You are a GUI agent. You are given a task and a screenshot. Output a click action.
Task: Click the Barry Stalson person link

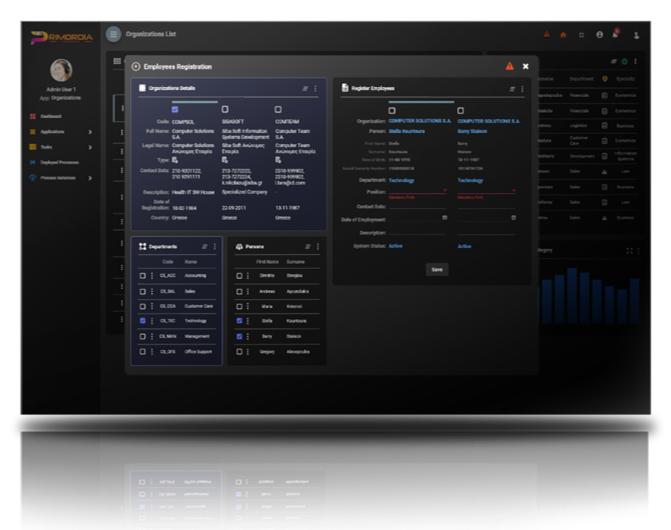click(473, 131)
